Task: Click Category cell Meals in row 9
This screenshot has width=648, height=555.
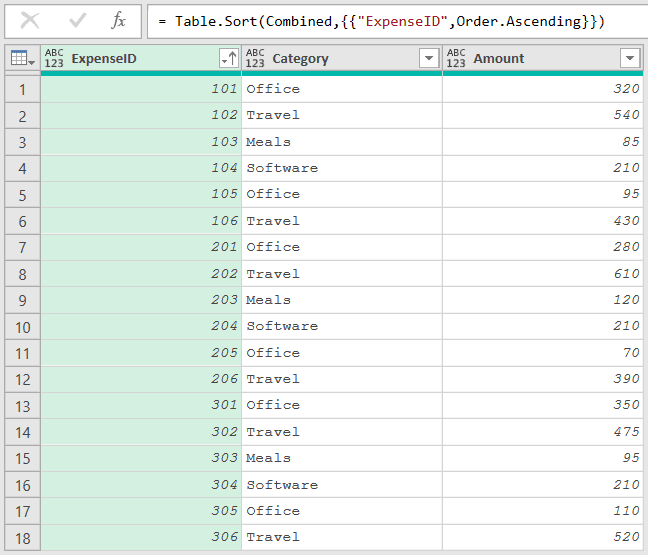Action: pyautogui.click(x=342, y=300)
